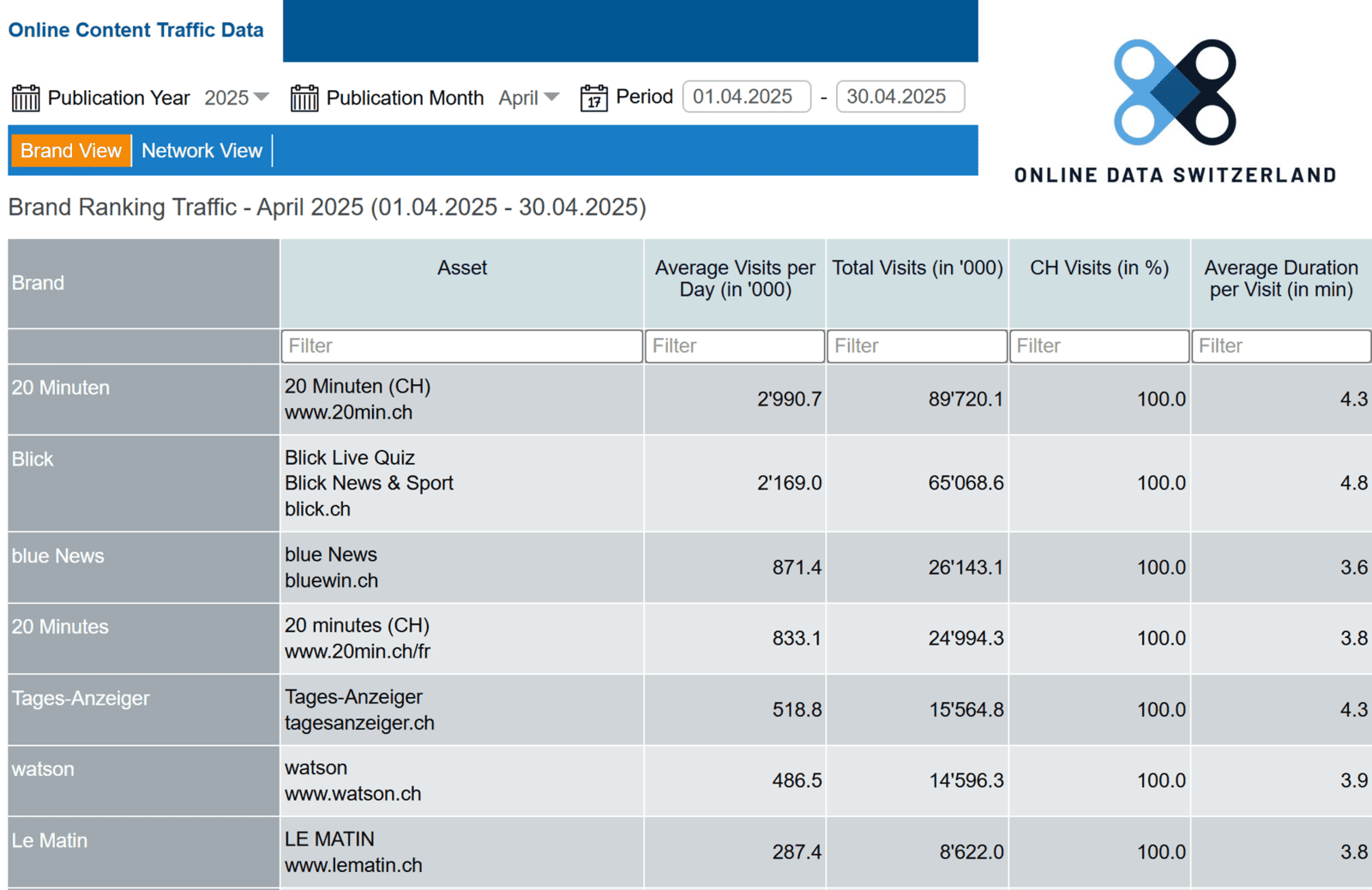The image size is (1372, 890).
Task: Click the period end date field
Action: tap(900, 97)
